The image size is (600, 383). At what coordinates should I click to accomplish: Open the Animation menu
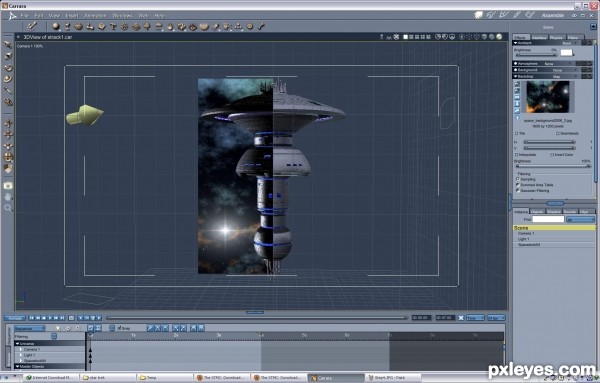(x=95, y=16)
